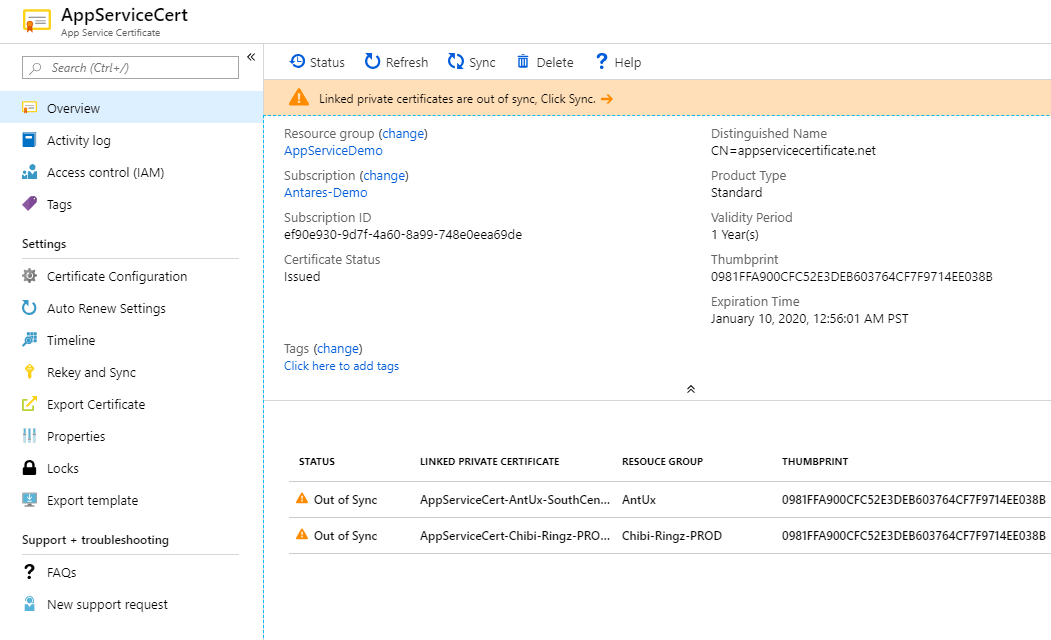Screen dimensions: 1051x640
Task: Click the Help question mark icon
Action: point(601,62)
